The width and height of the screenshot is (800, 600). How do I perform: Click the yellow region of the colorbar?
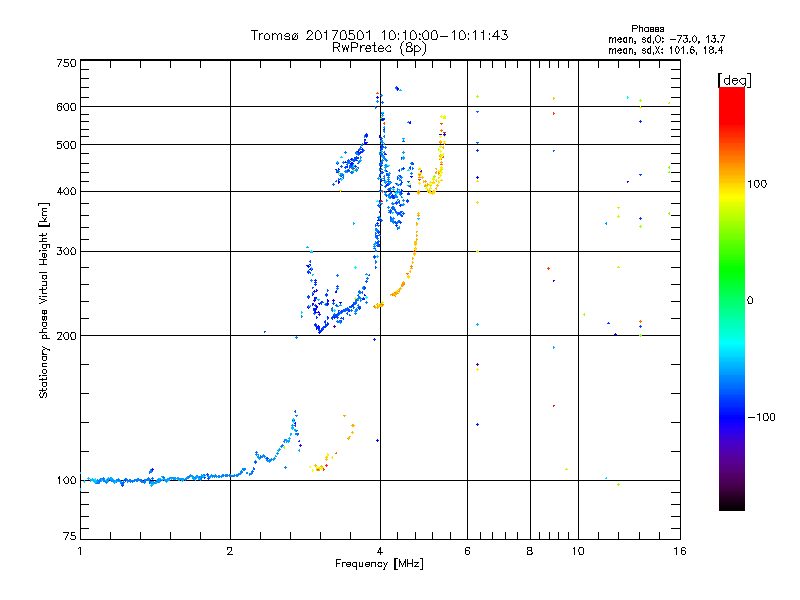click(x=732, y=196)
